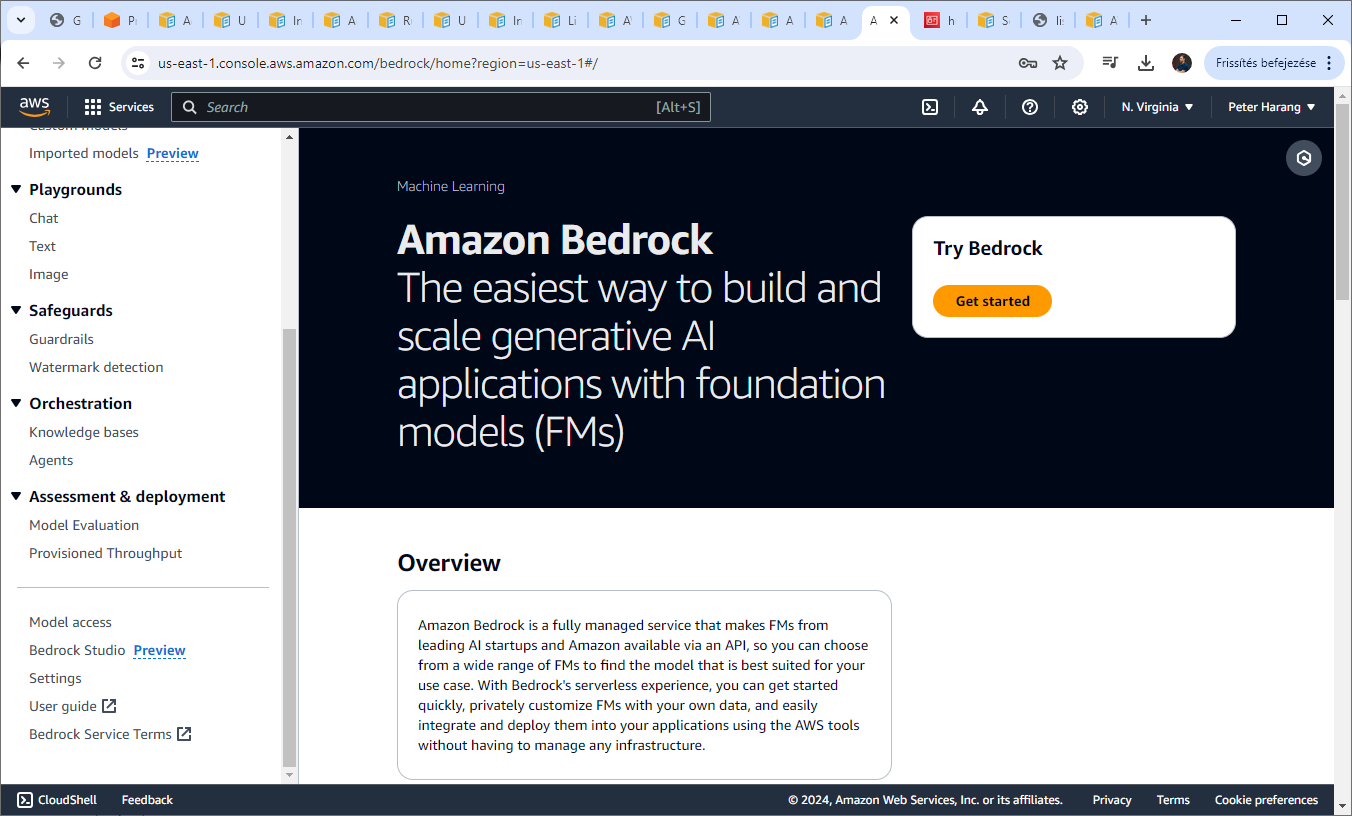1352x816 pixels.
Task: Open a new browser tab
Action: coord(1146,20)
